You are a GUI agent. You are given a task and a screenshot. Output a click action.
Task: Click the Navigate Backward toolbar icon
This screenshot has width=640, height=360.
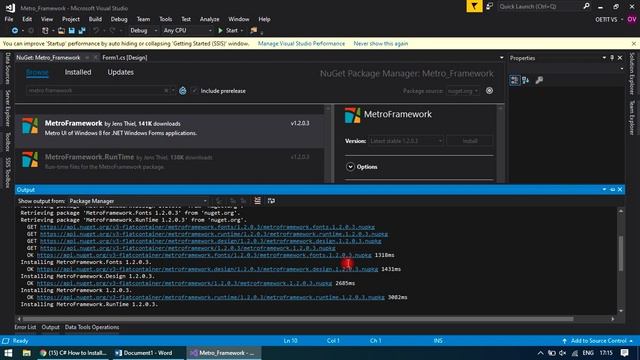coord(14,31)
